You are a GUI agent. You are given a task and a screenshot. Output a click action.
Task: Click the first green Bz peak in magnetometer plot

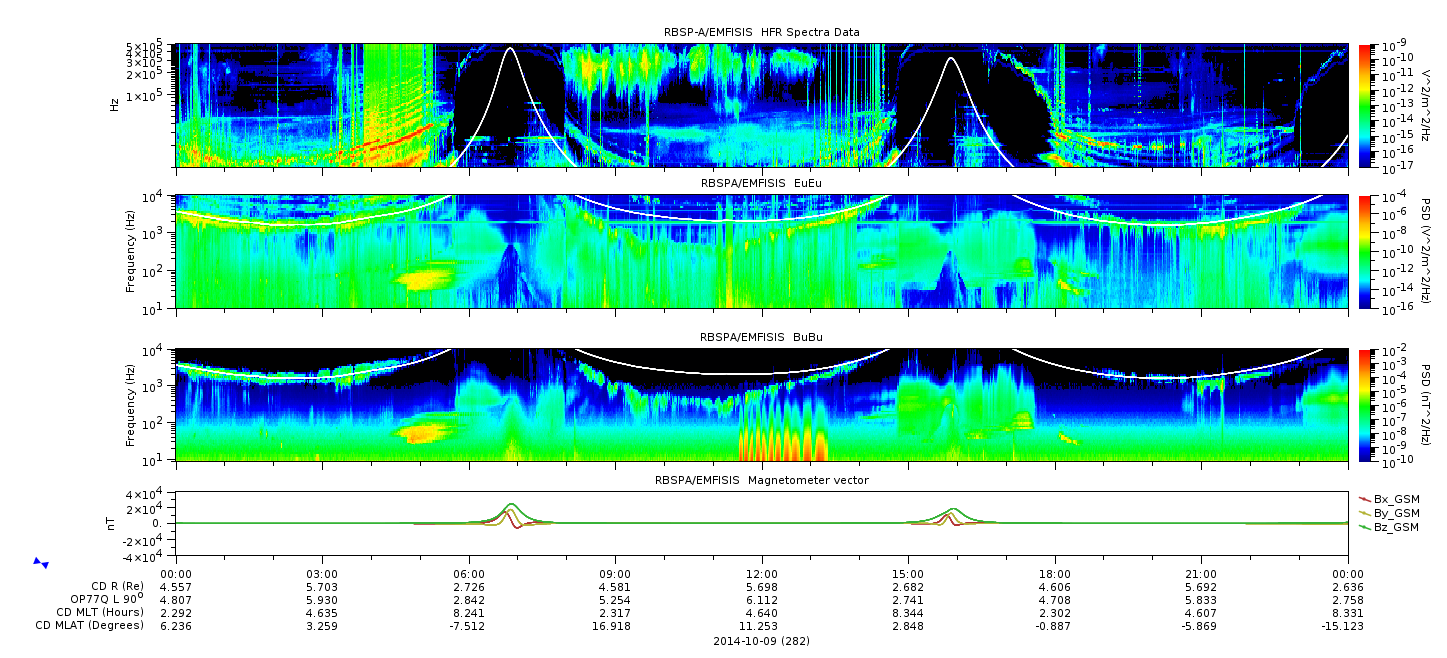511,505
